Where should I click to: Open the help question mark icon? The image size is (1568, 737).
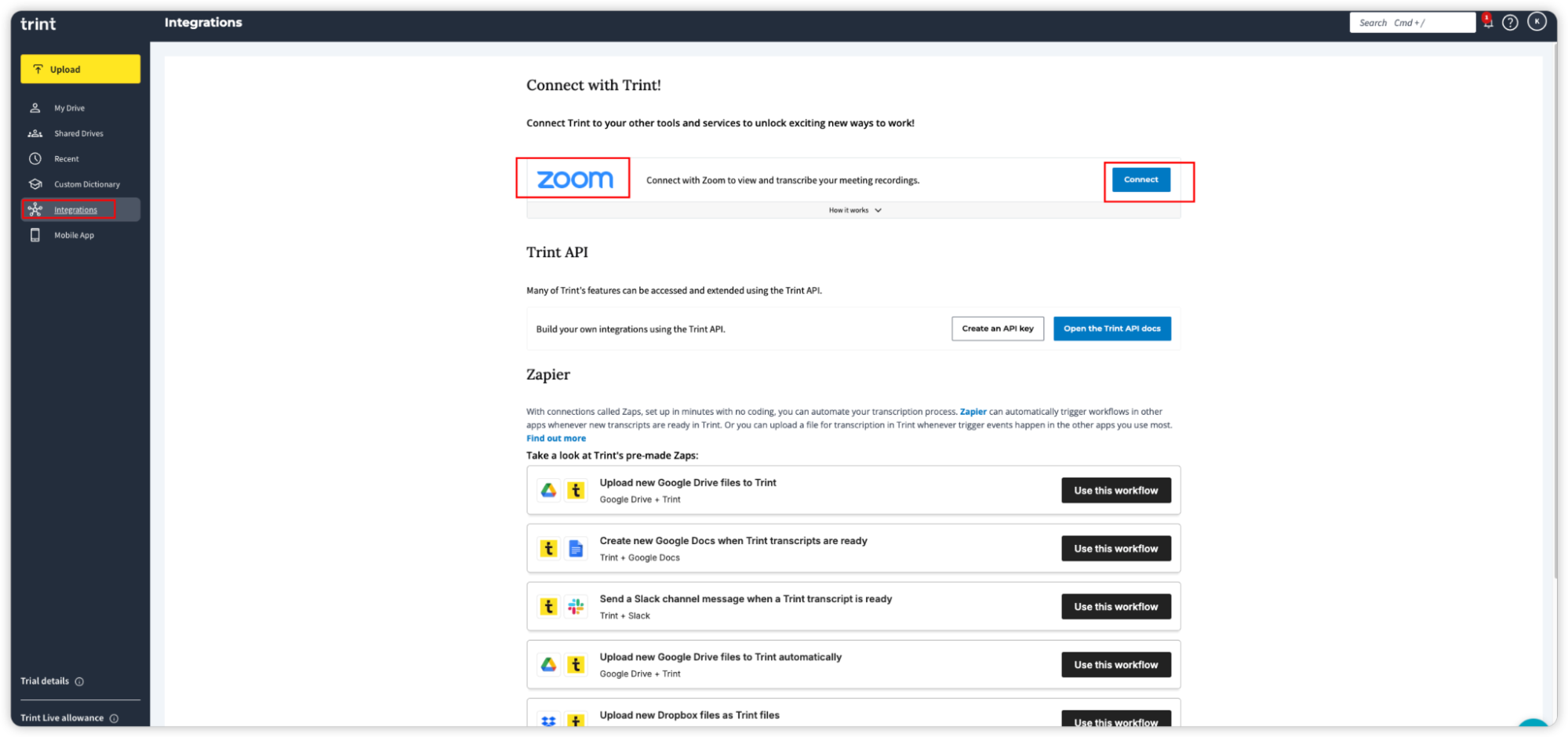coord(1510,23)
